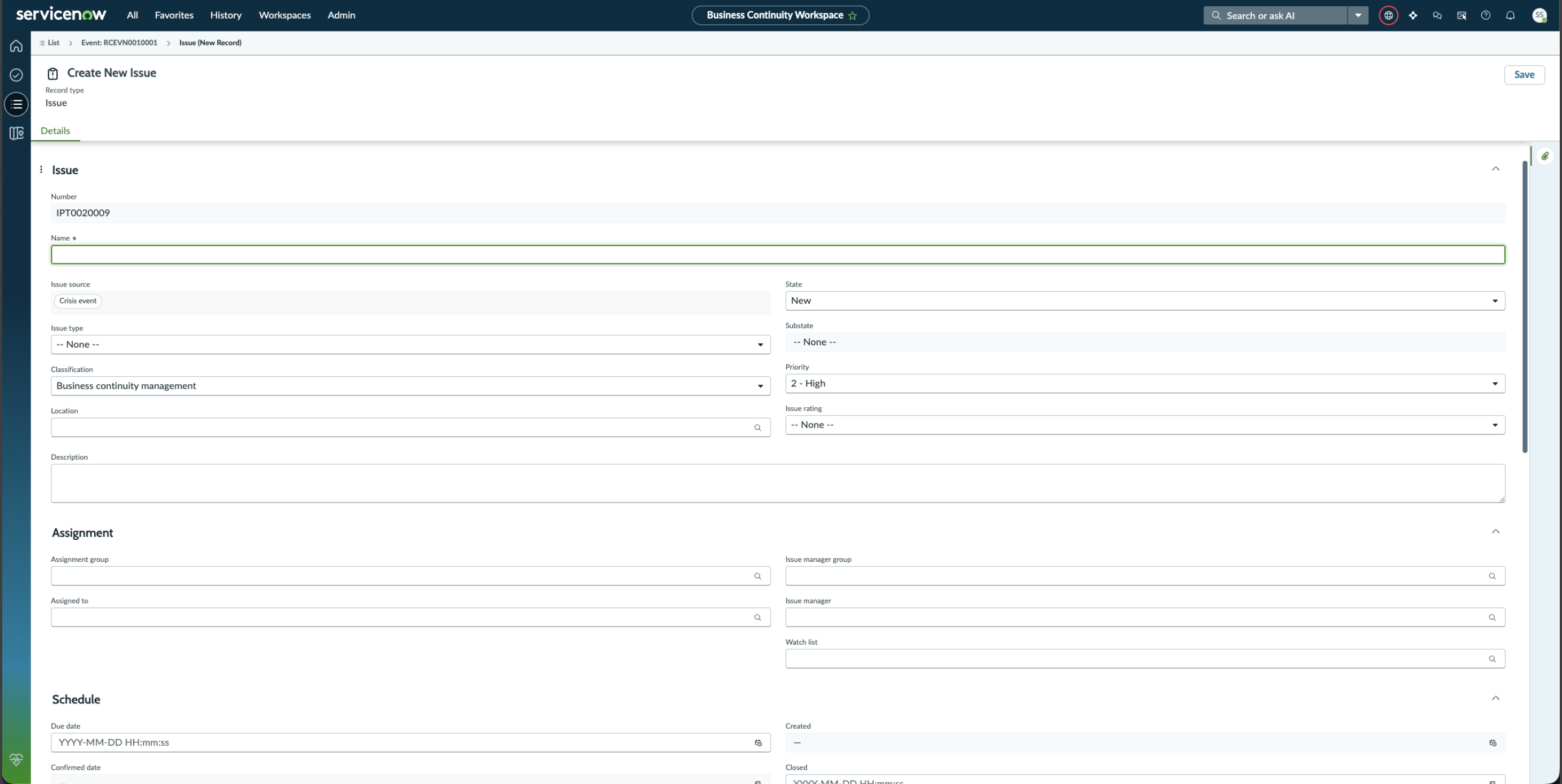Click the Issue manager lookup icon

1492,618
